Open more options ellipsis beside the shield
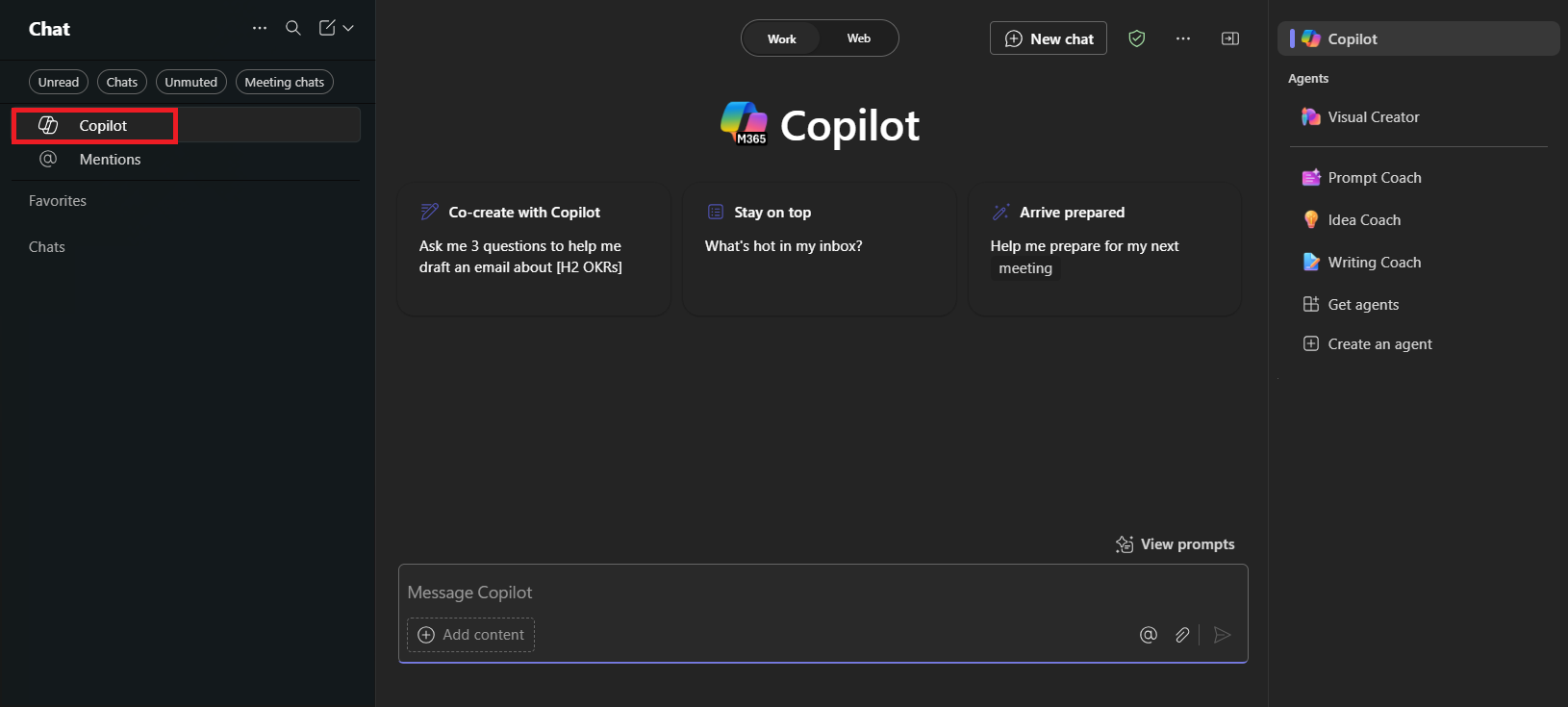Image resolution: width=1568 pixels, height=707 pixels. click(1183, 38)
